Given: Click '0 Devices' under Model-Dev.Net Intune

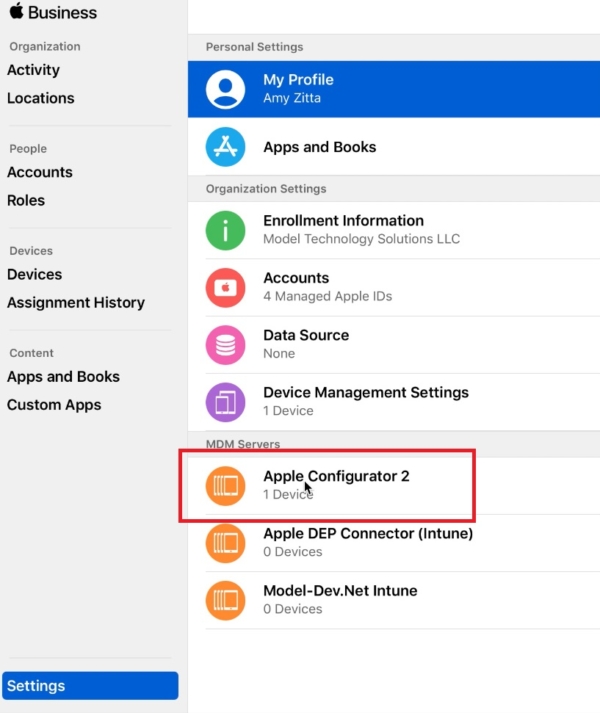Looking at the screenshot, I should 292,609.
